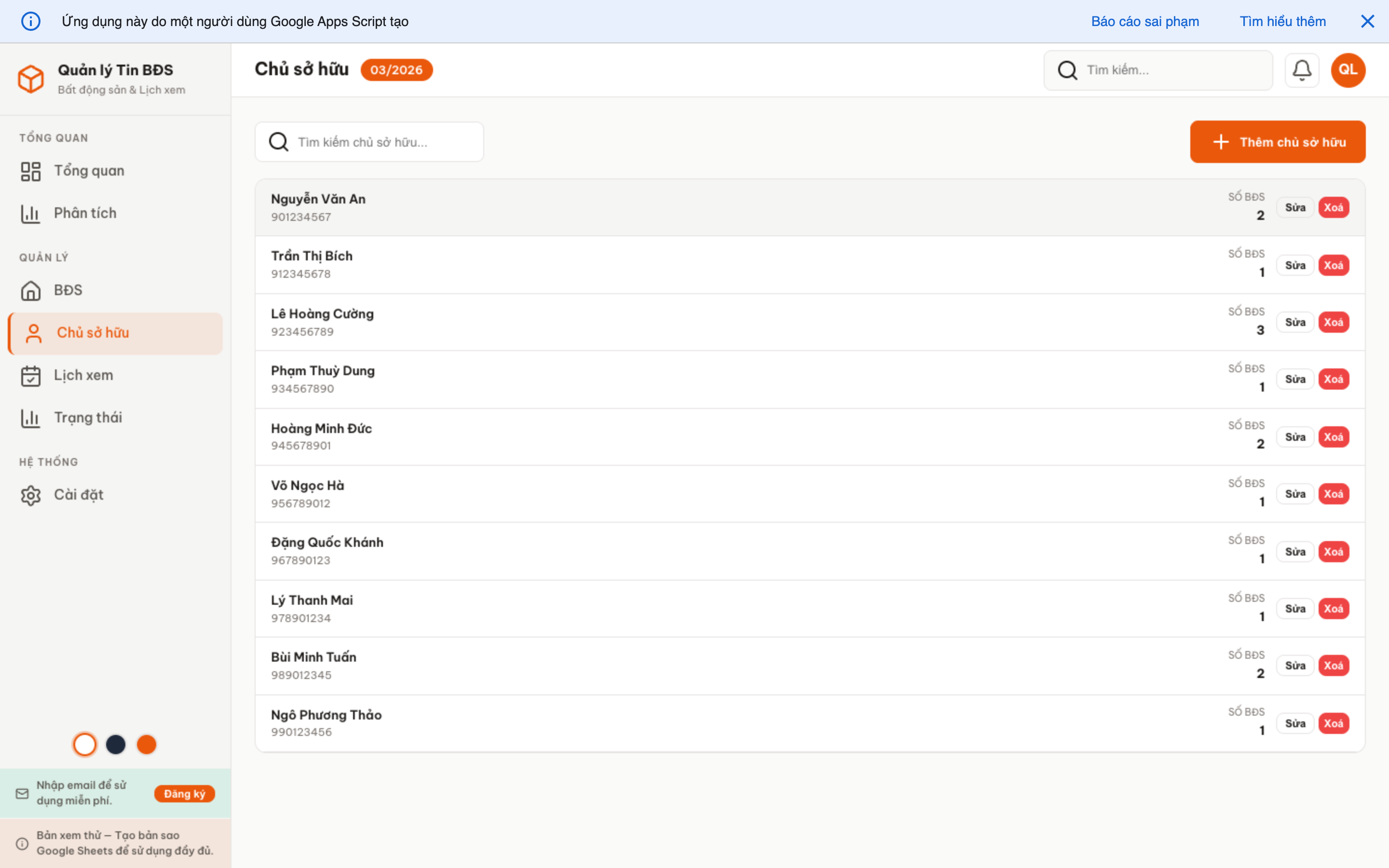Screen dimensions: 1389x868
Task: Select Chủ sở hữu in the sidebar
Action: 94,332
